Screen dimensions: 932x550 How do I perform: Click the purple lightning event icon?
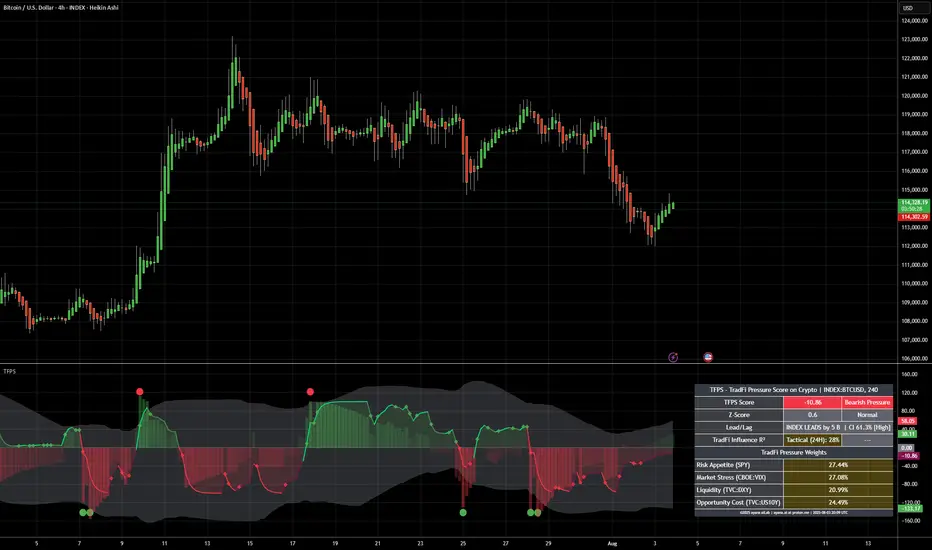click(673, 355)
